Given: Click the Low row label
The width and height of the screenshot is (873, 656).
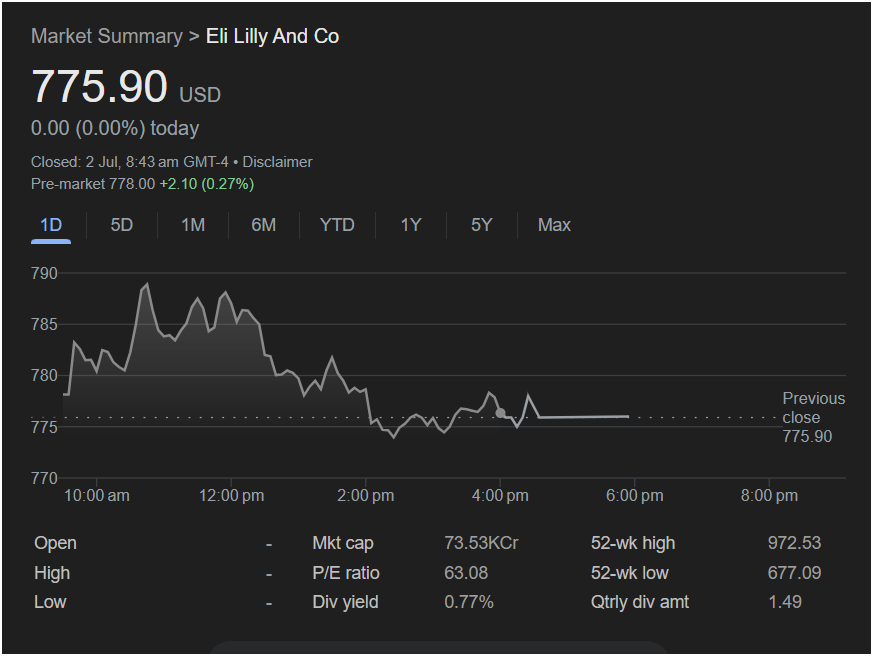Looking at the screenshot, I should (x=50, y=602).
